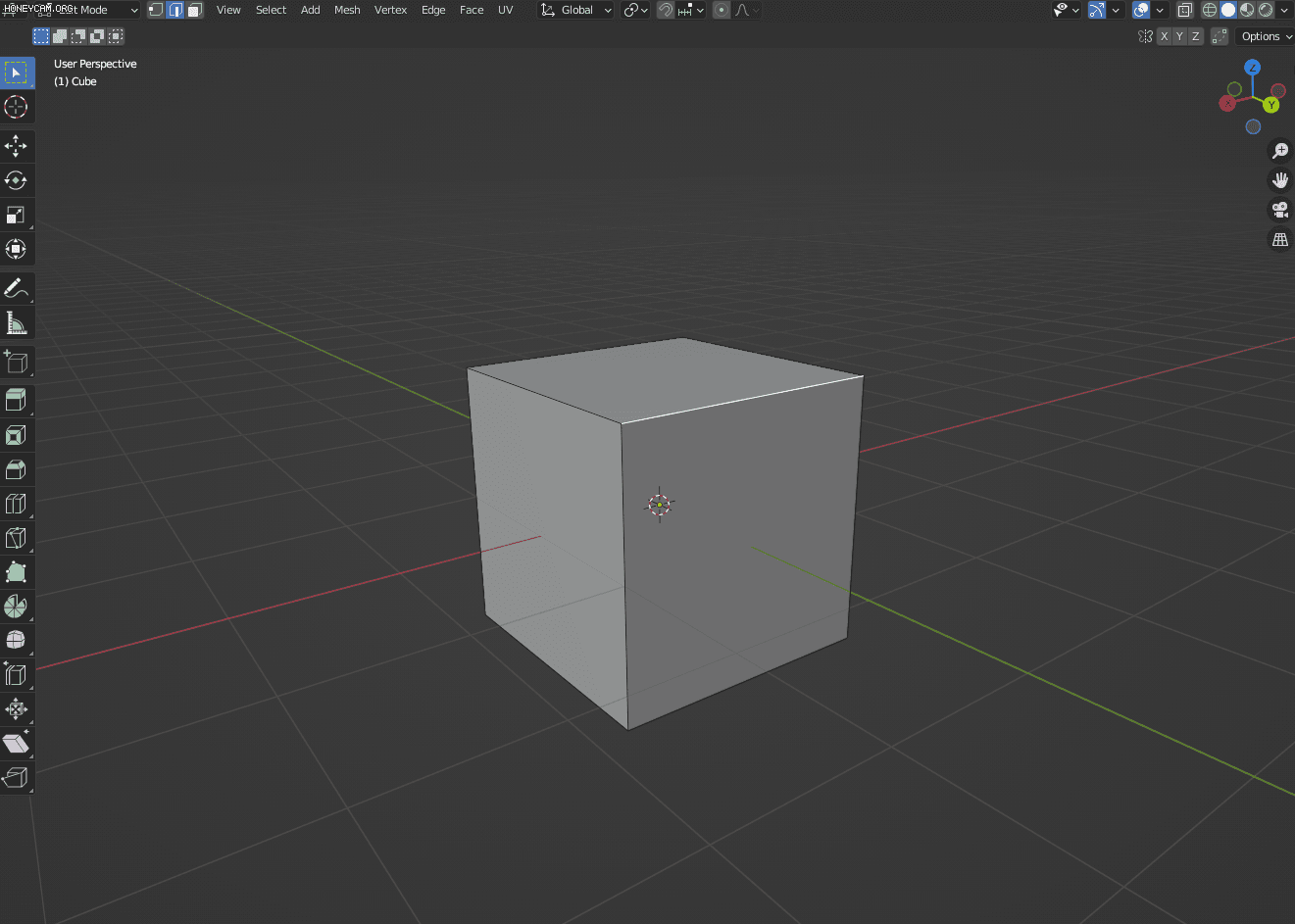Toggle mirror on Y axis
Screen dimensions: 1295x924
tap(1179, 36)
